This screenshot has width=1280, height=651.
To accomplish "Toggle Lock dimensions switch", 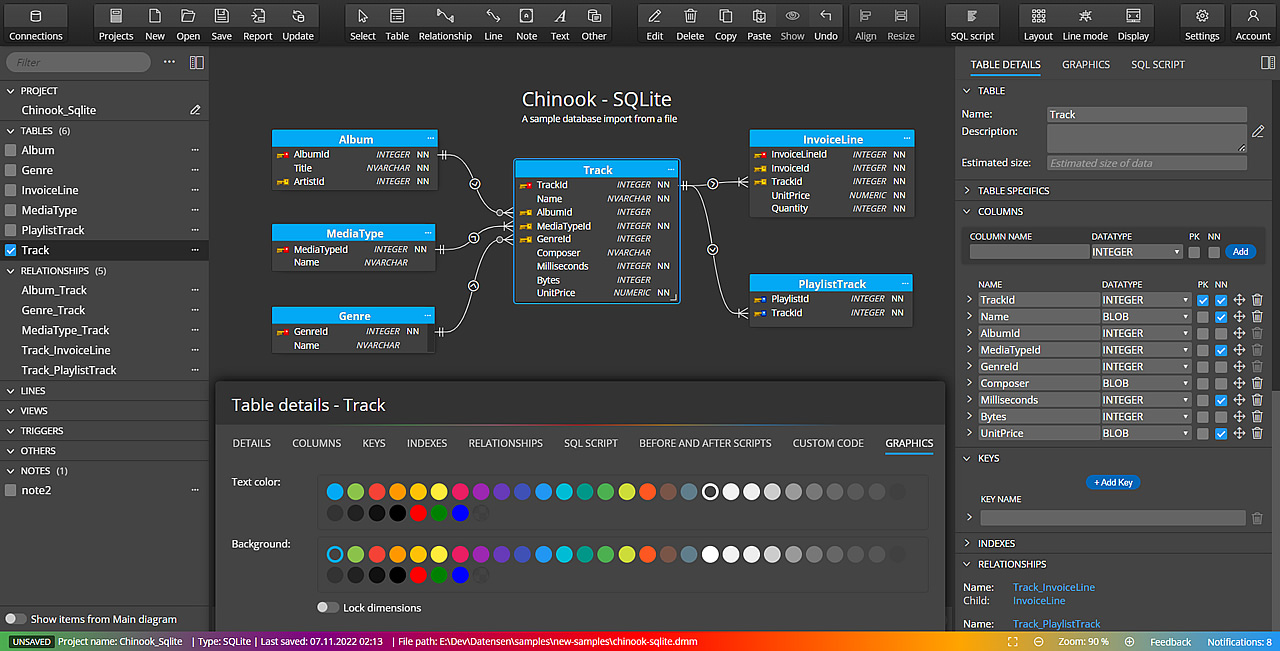I will [327, 607].
